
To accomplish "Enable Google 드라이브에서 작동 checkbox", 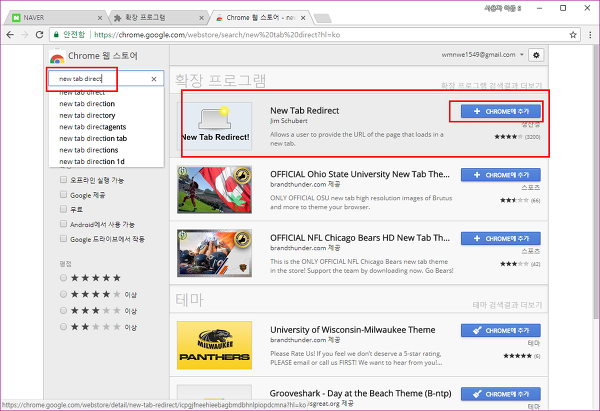I will [64, 239].
